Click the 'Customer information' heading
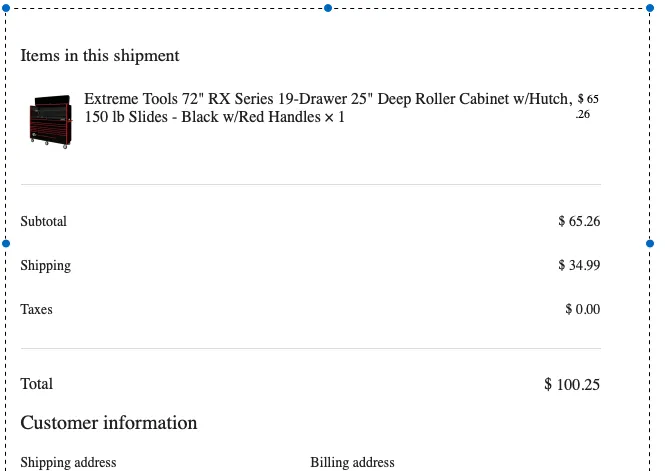Viewport: 665px width, 471px height. [109, 423]
